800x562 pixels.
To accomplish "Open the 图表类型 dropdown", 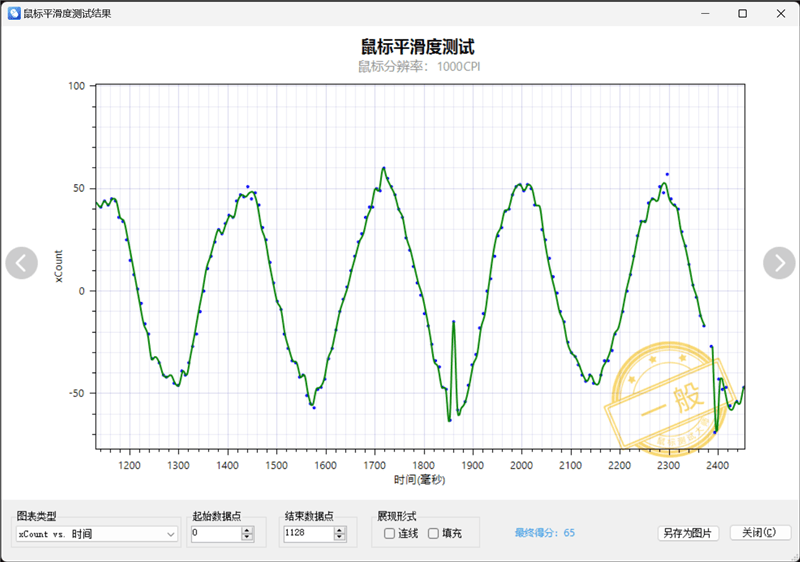I will pyautogui.click(x=96, y=534).
